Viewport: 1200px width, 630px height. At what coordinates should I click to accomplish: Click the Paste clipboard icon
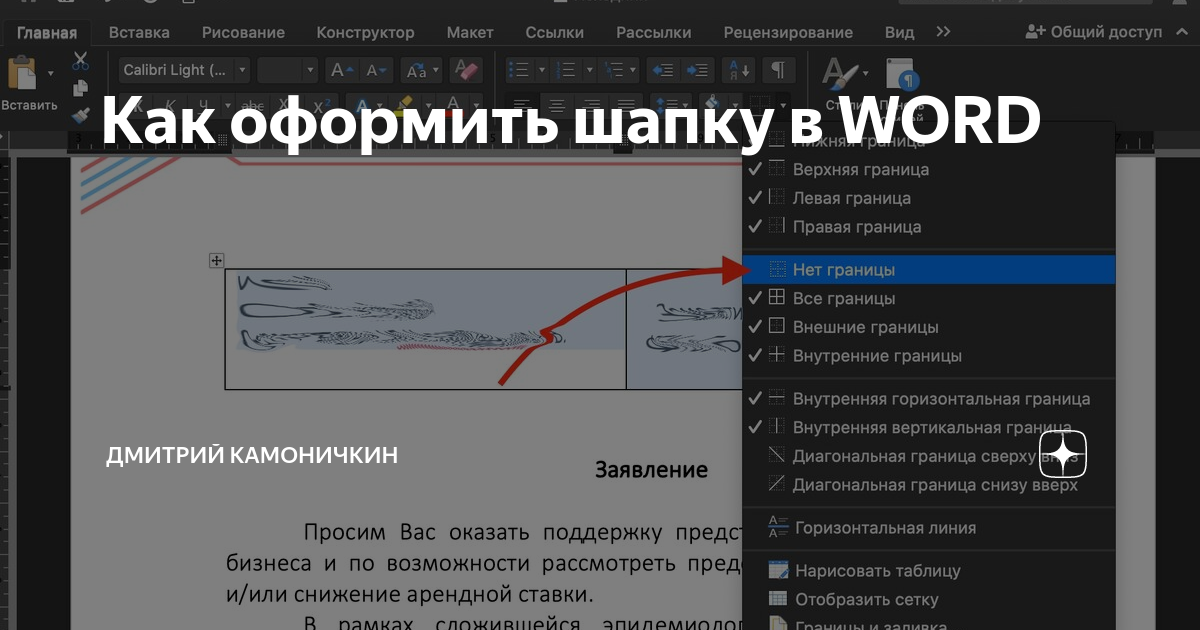click(x=21, y=73)
